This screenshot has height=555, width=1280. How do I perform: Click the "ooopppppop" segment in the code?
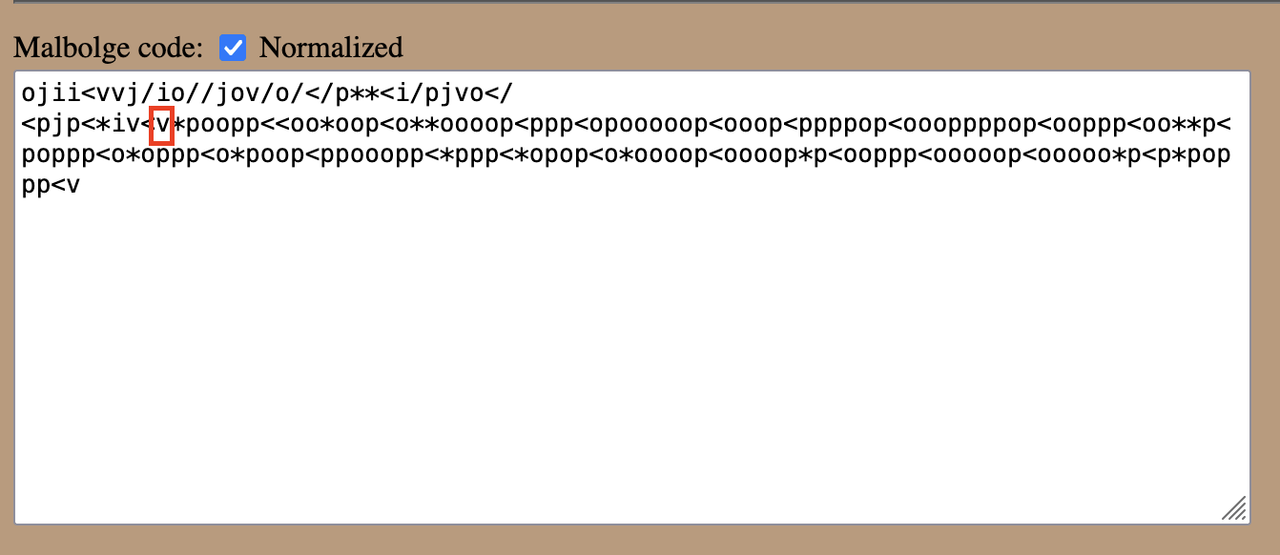[x=965, y=125]
